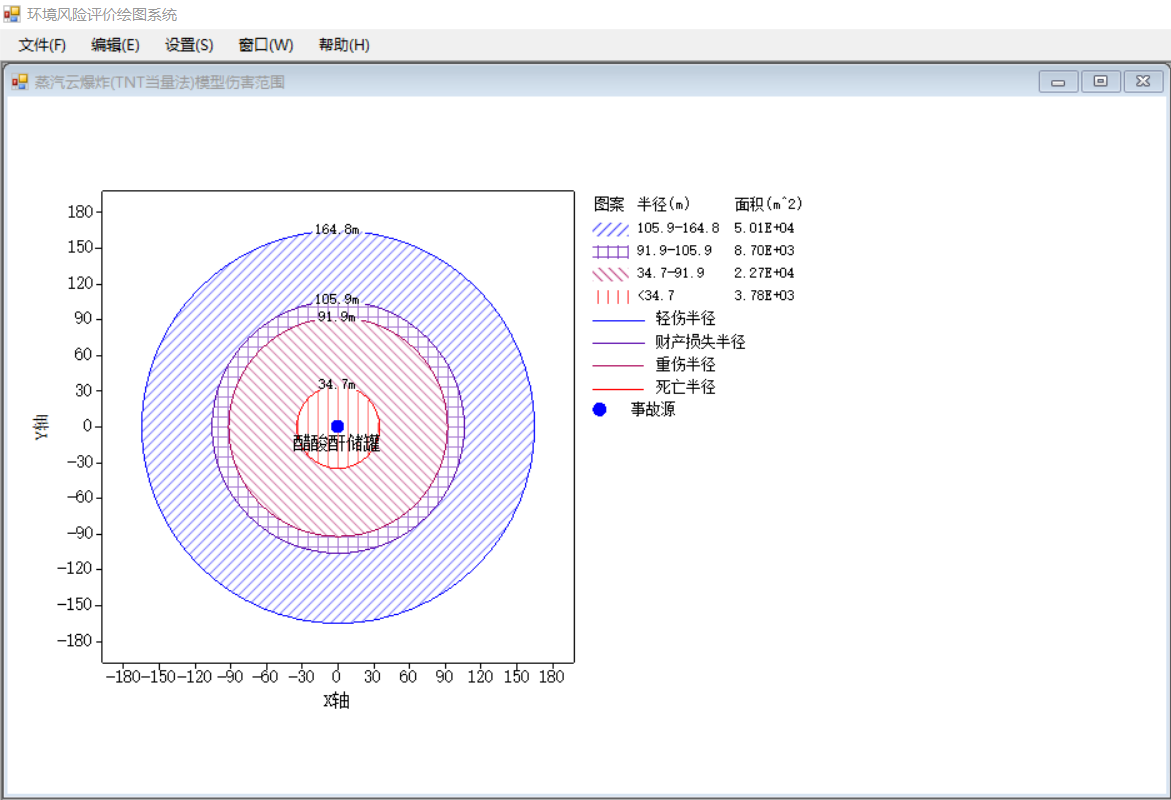
Task: Click the 面积(m^2) legend header
Action: [768, 204]
